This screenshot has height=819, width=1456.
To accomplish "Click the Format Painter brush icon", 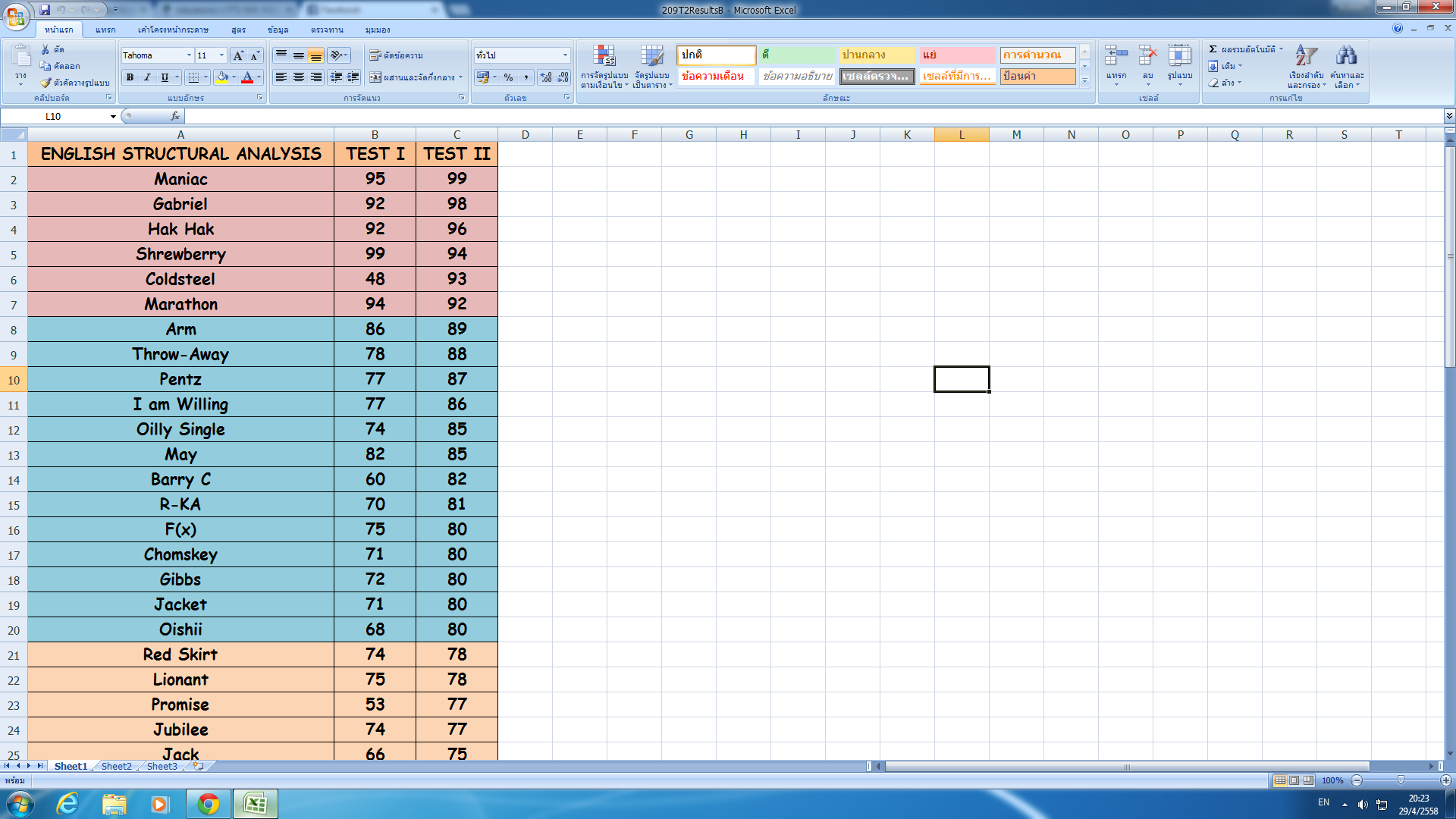I will [46, 83].
